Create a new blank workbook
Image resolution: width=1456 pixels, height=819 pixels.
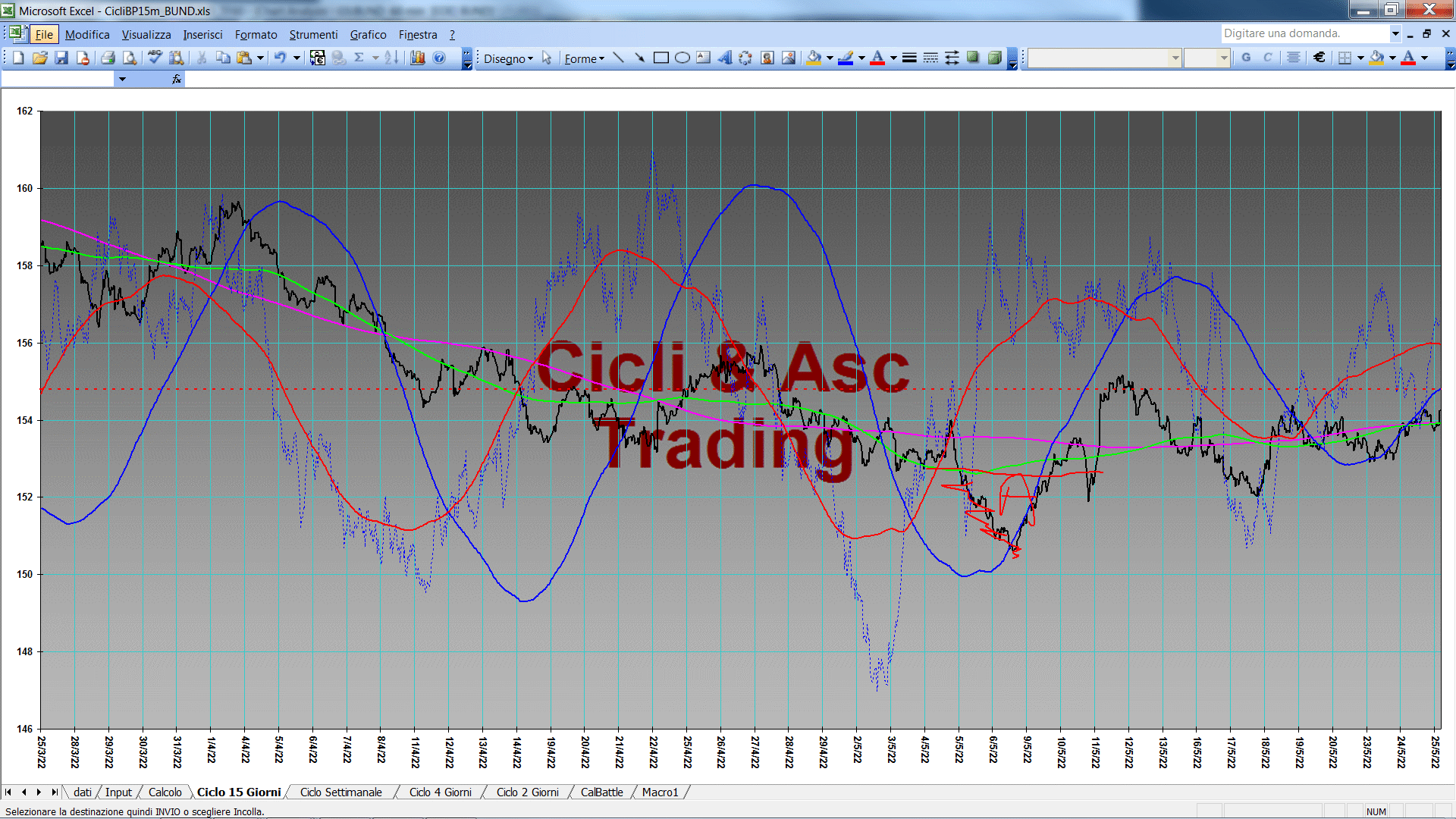pos(18,58)
